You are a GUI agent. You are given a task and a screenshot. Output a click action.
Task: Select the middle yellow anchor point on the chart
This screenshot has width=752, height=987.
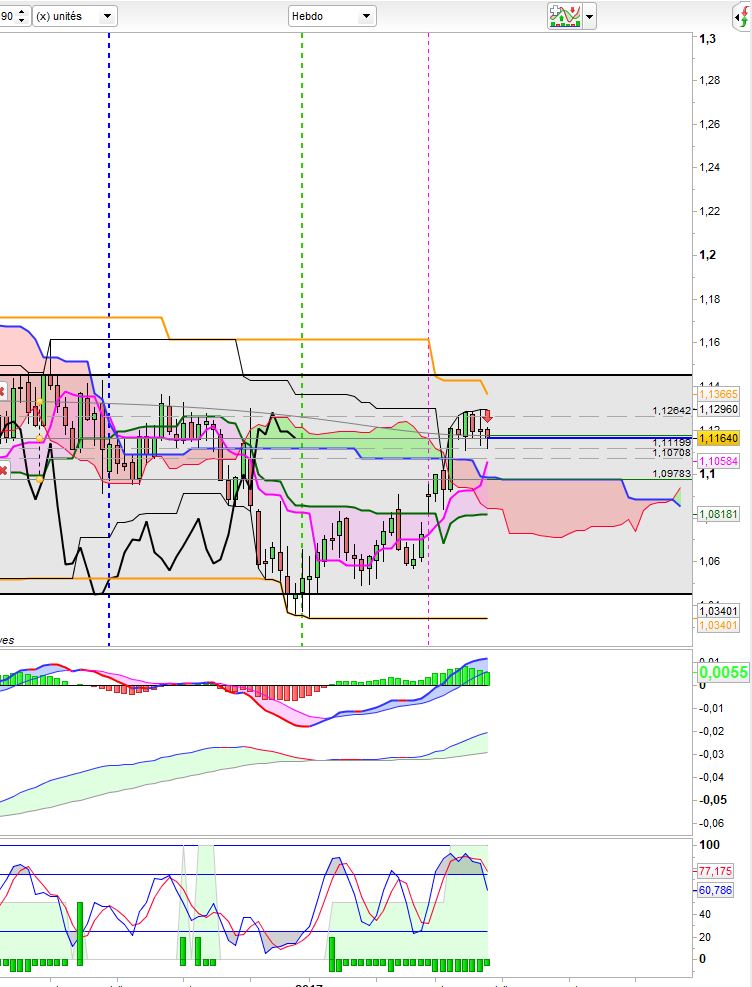[x=40, y=437]
